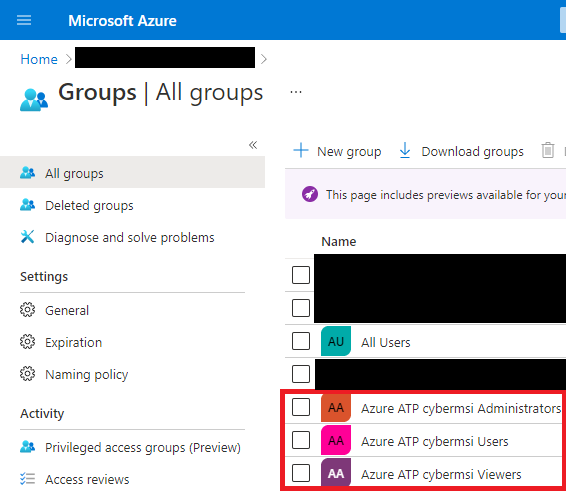Click the Settings section heading

44,277
